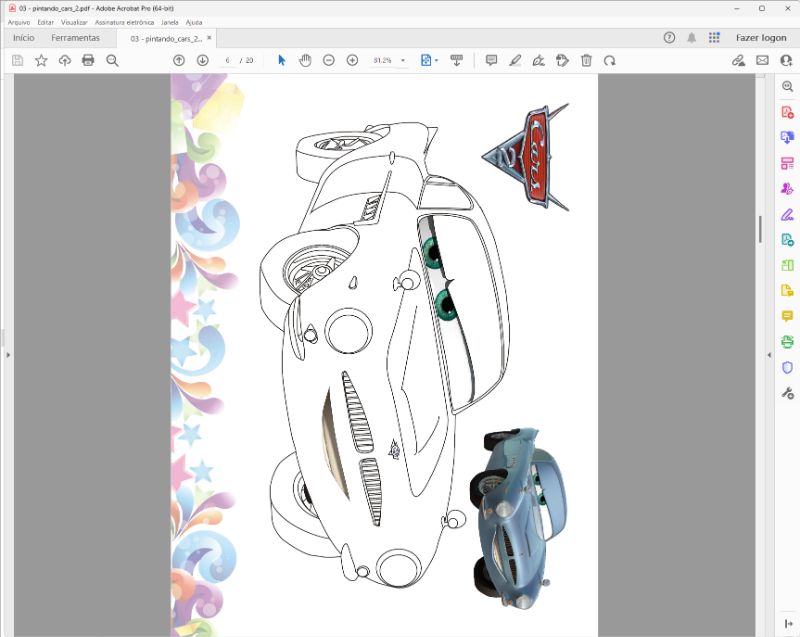
Task: Open the apps grid icon
Action: click(x=714, y=37)
